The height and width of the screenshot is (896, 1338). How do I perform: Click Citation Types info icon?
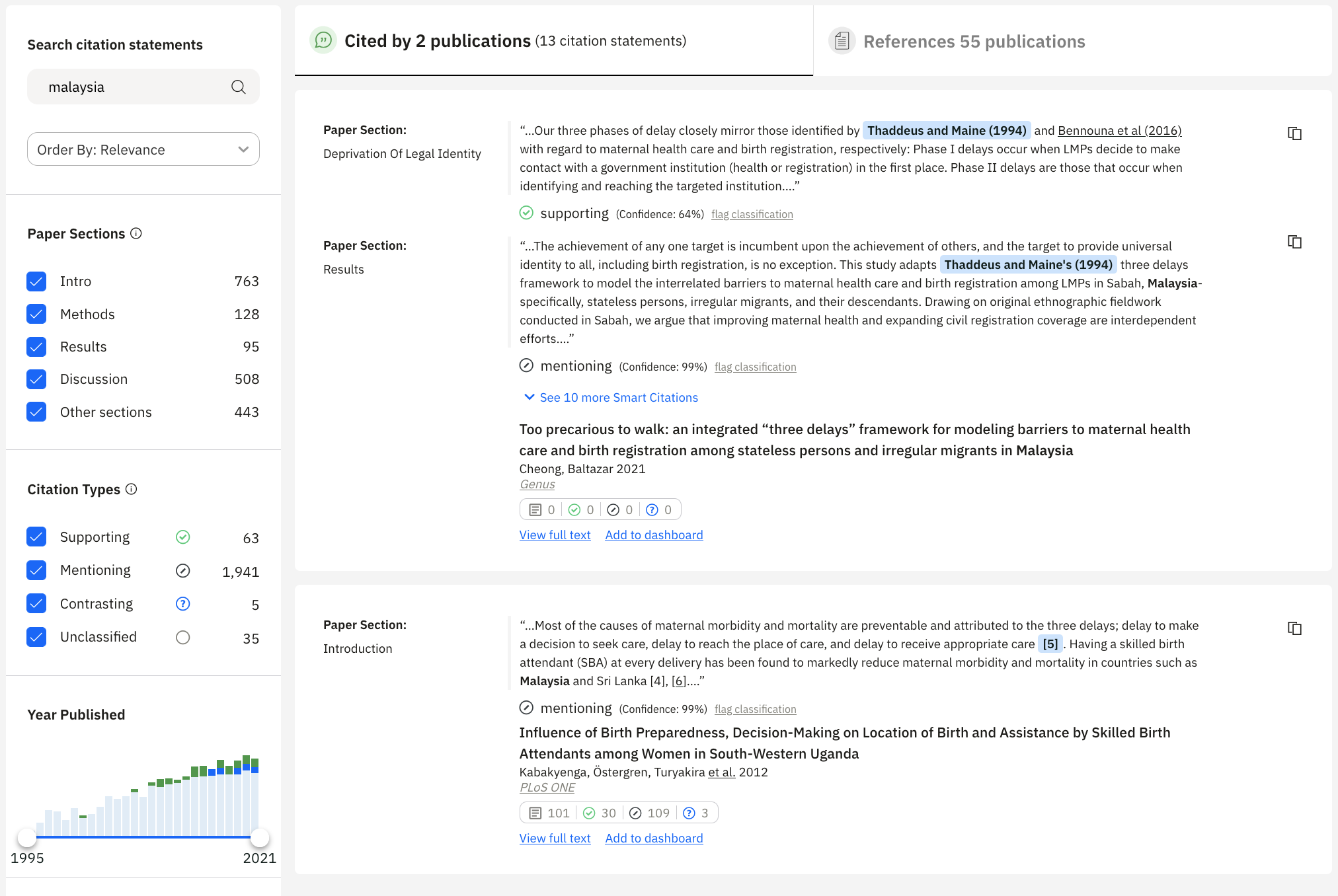132,489
